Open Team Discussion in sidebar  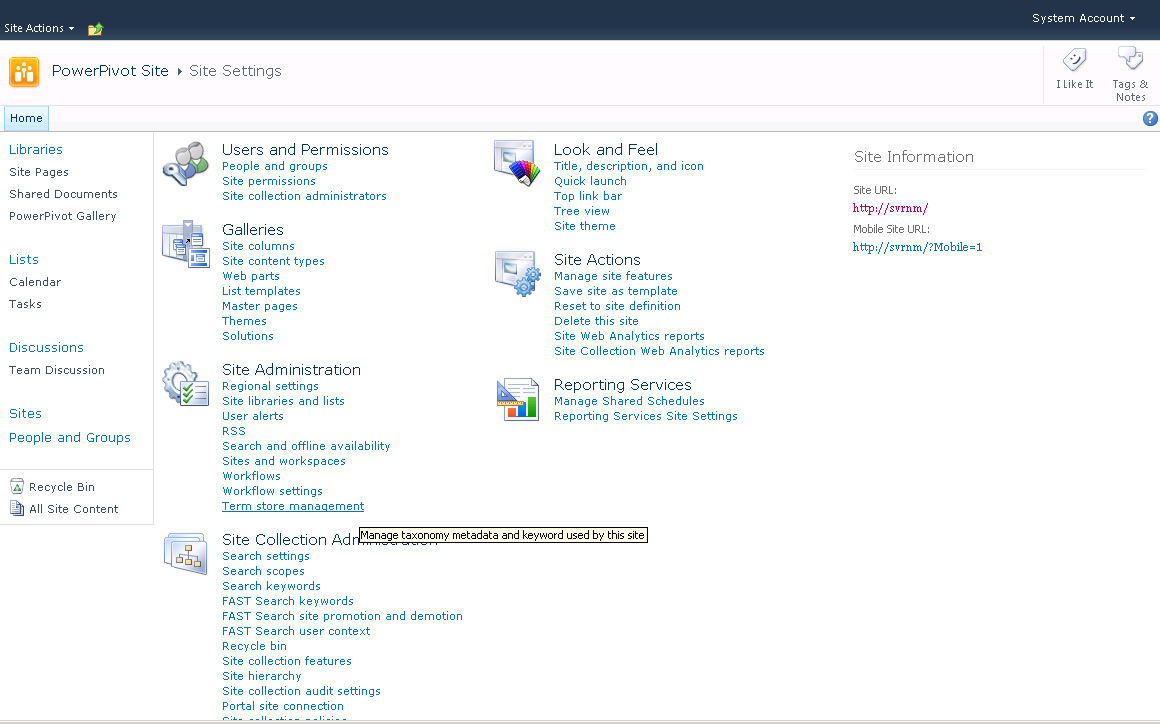[56, 370]
